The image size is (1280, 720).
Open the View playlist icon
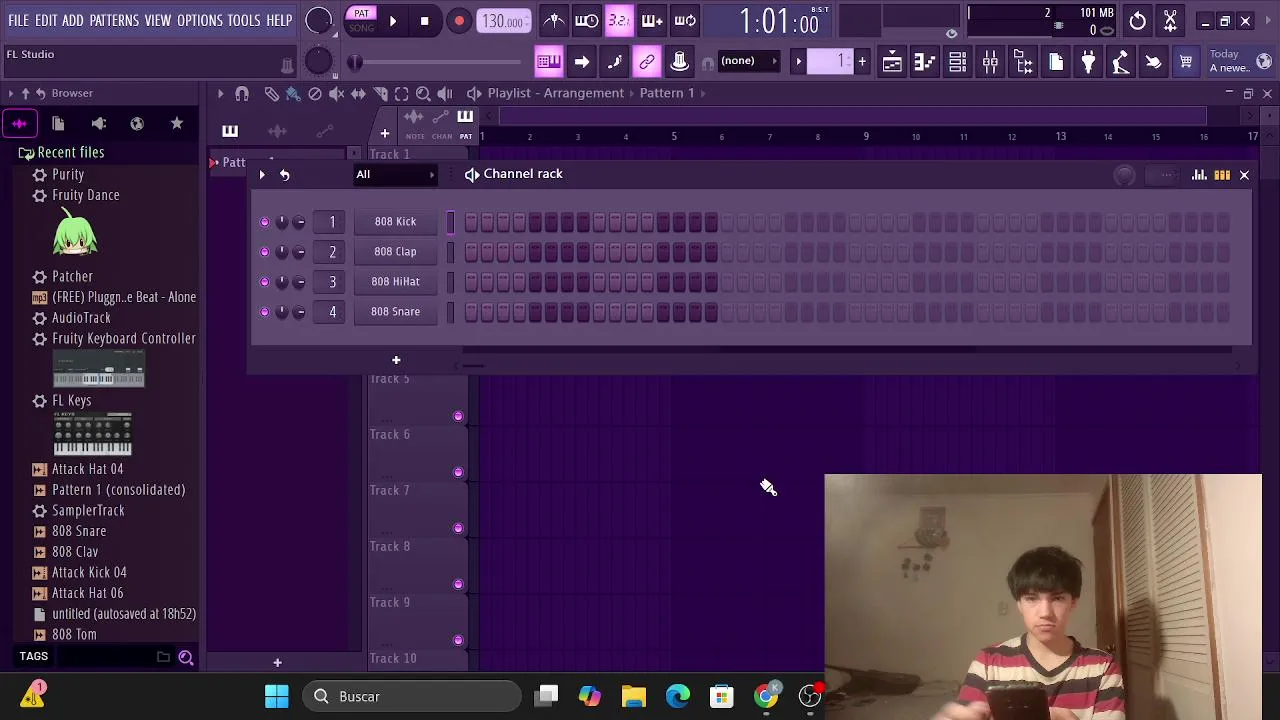pyautogui.click(x=892, y=63)
